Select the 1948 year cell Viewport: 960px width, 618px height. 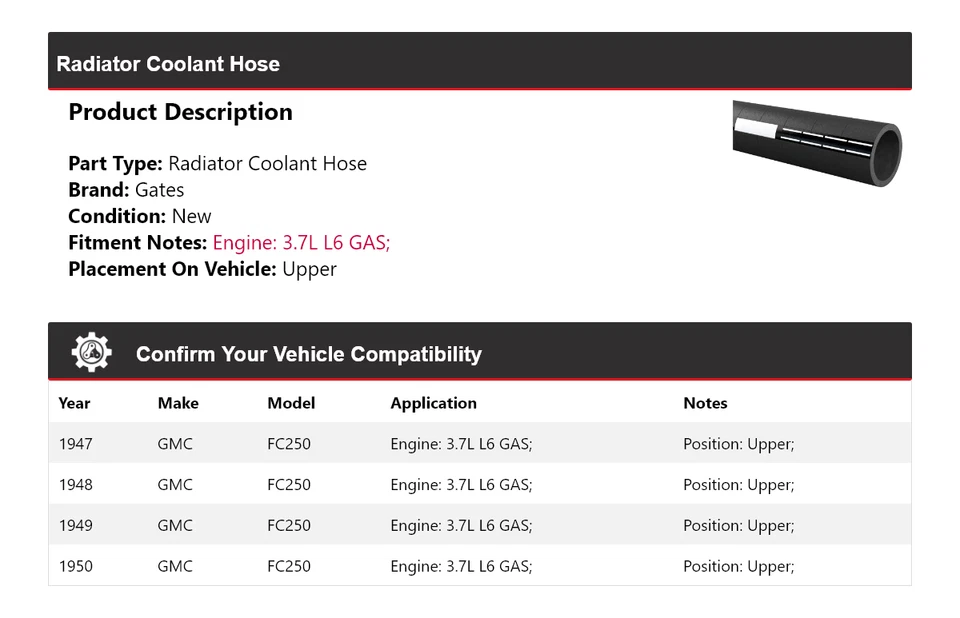pos(75,485)
